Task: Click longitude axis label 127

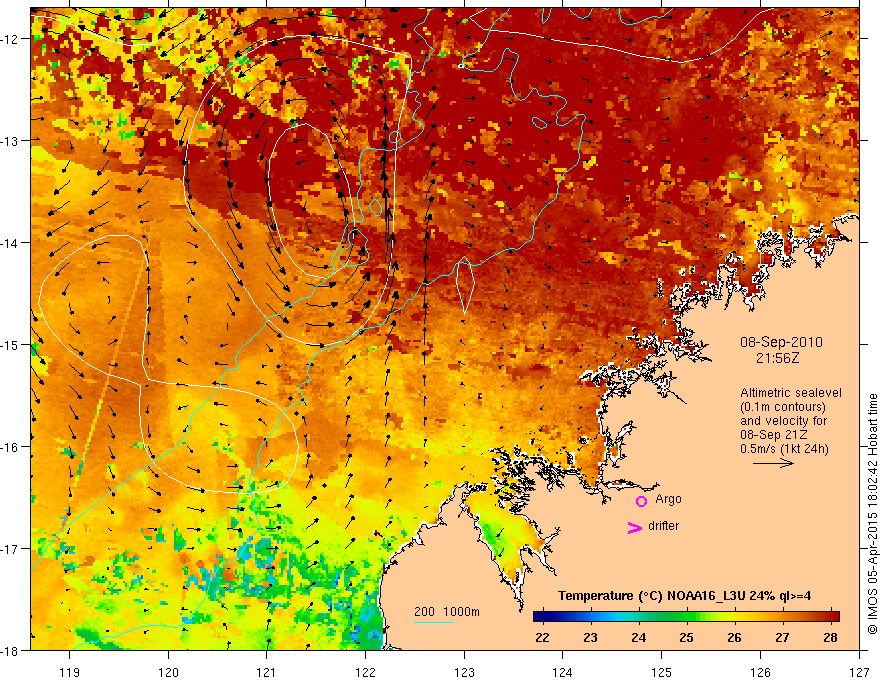Action: (x=859, y=672)
